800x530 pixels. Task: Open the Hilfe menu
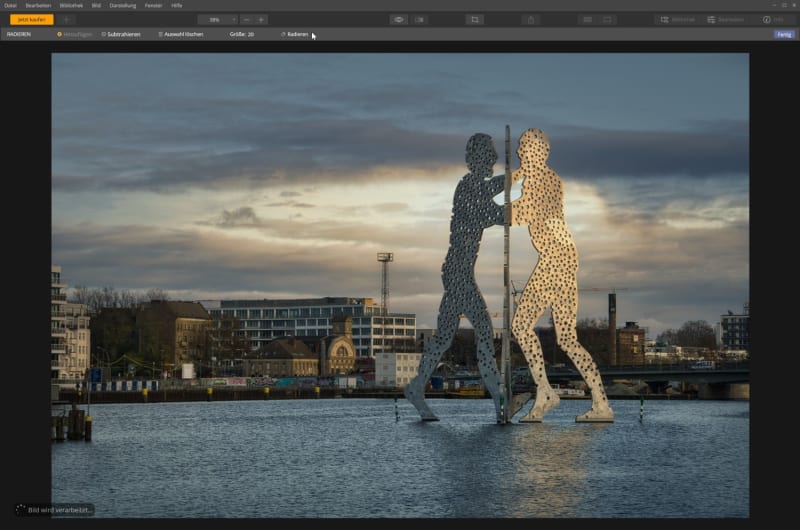coord(177,5)
